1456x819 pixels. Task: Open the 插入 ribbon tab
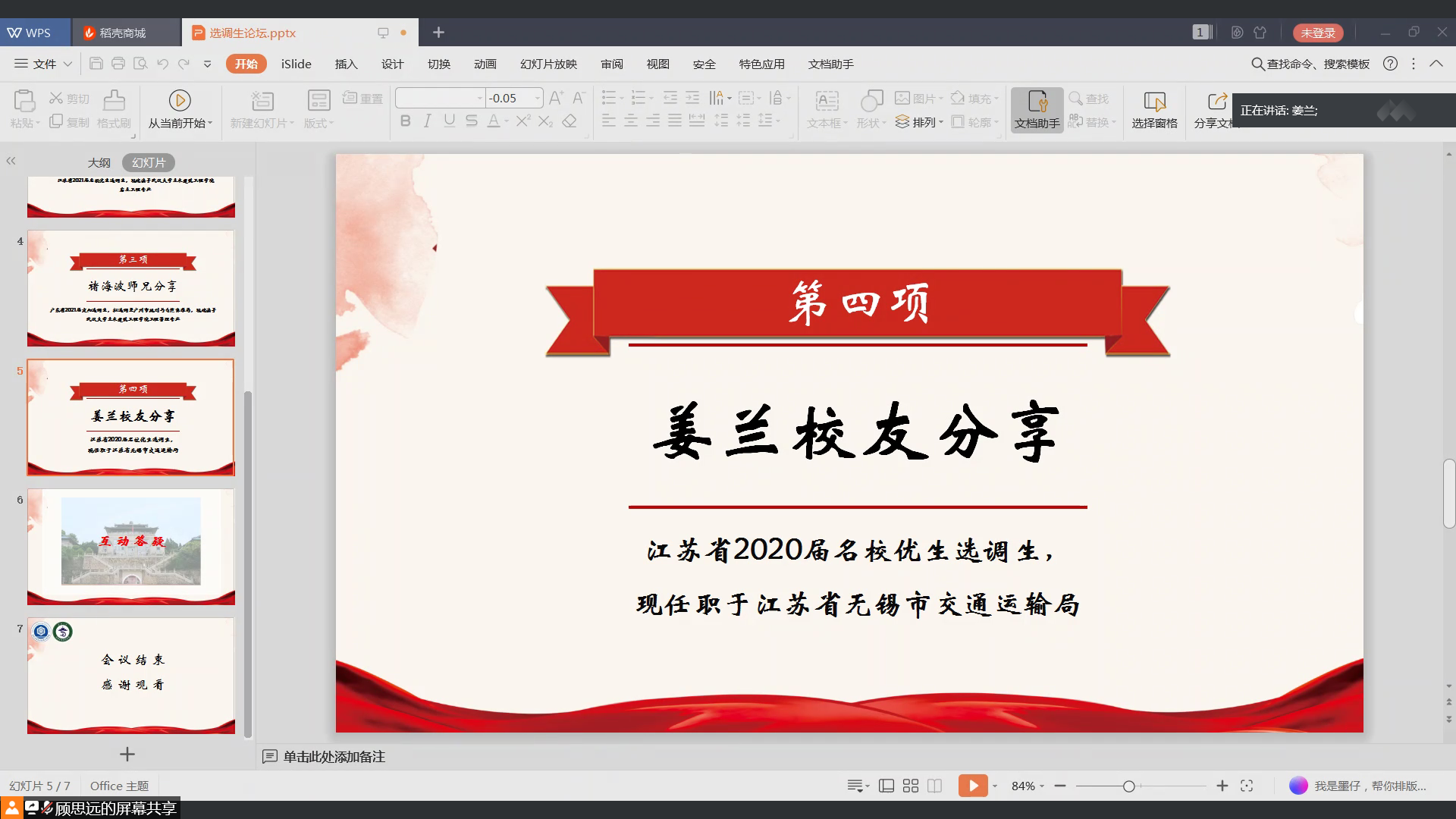(x=346, y=64)
